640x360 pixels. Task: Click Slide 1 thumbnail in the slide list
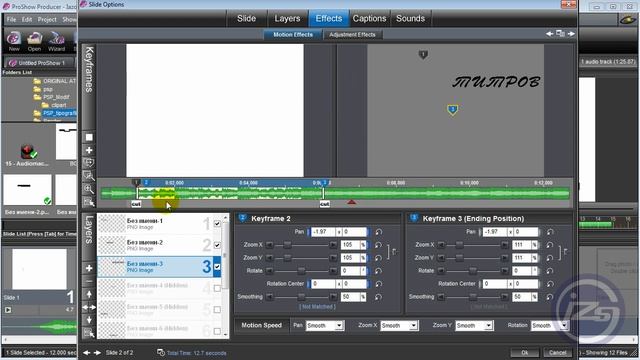pos(39,269)
